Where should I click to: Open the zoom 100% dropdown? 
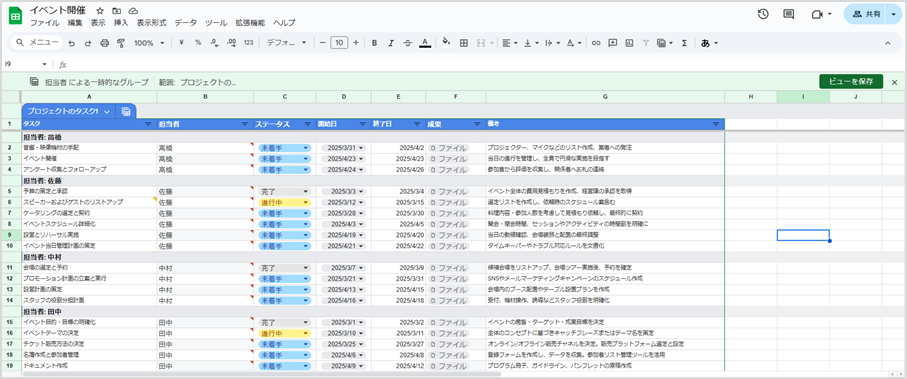point(149,43)
